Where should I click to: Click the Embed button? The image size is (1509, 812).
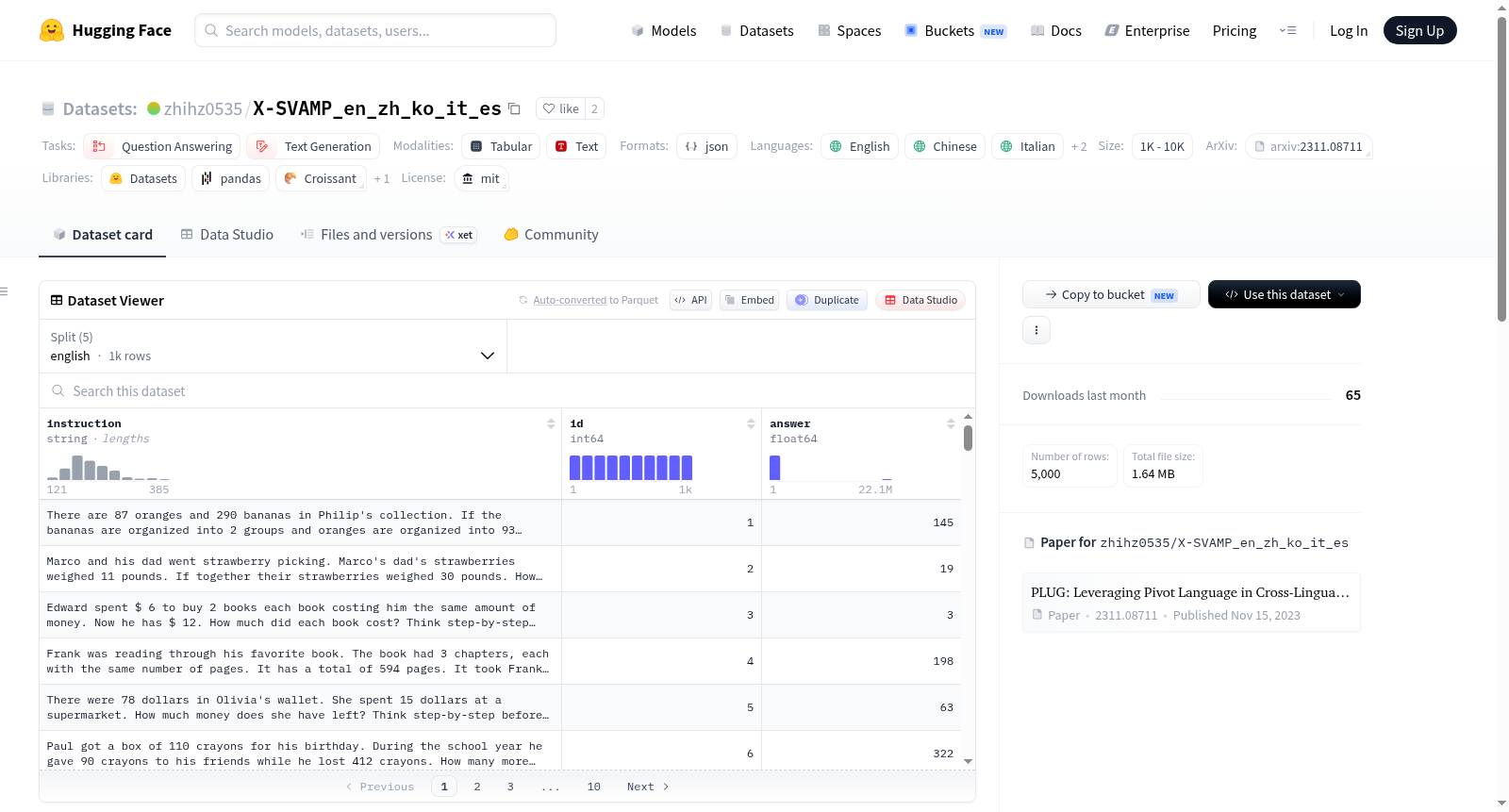click(749, 300)
